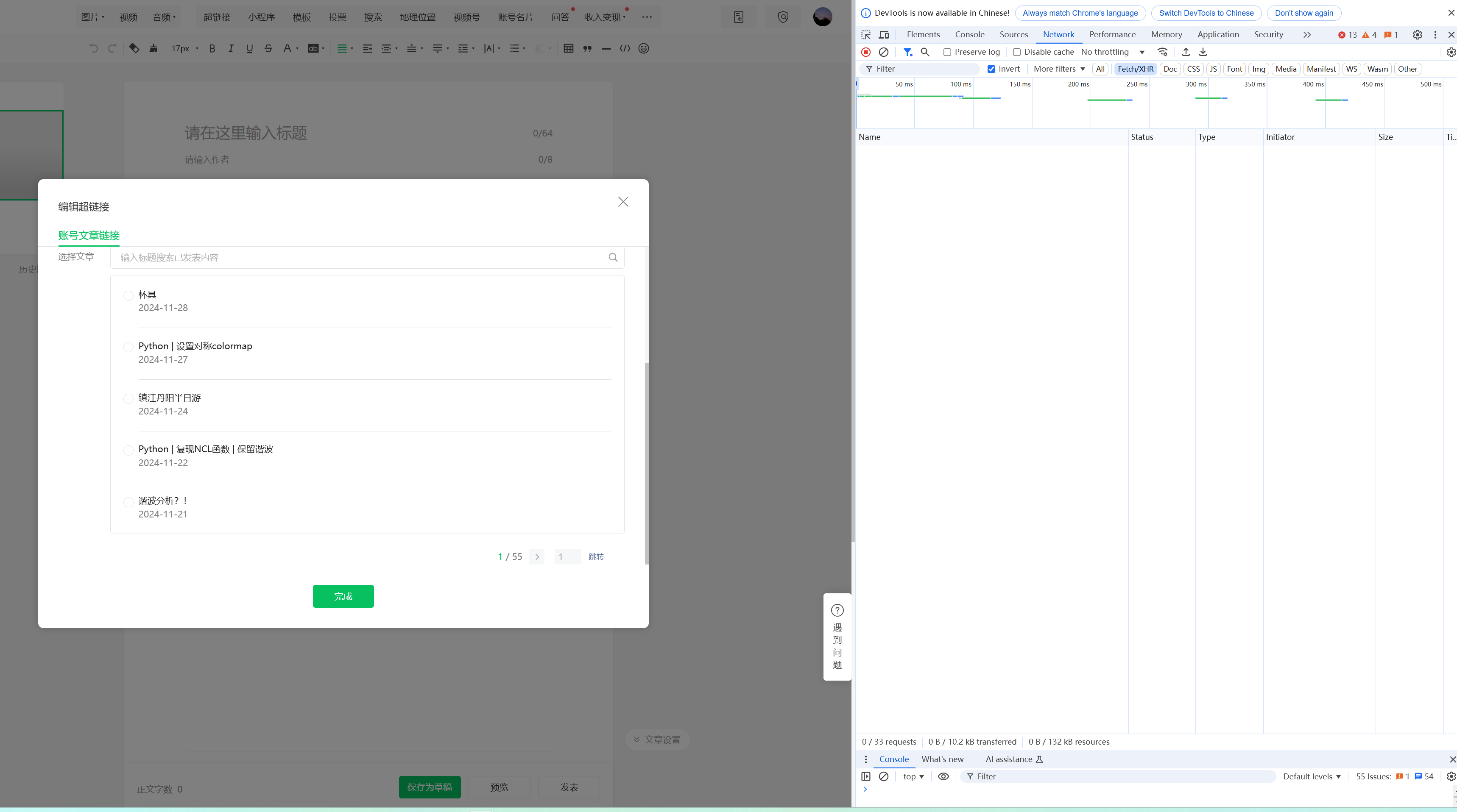
Task: Click the DevTools record network log icon
Action: tap(865, 52)
